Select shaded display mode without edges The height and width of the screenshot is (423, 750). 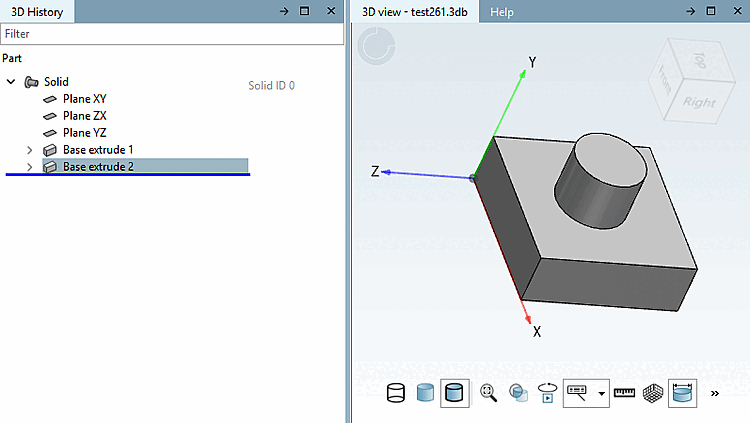click(x=425, y=393)
